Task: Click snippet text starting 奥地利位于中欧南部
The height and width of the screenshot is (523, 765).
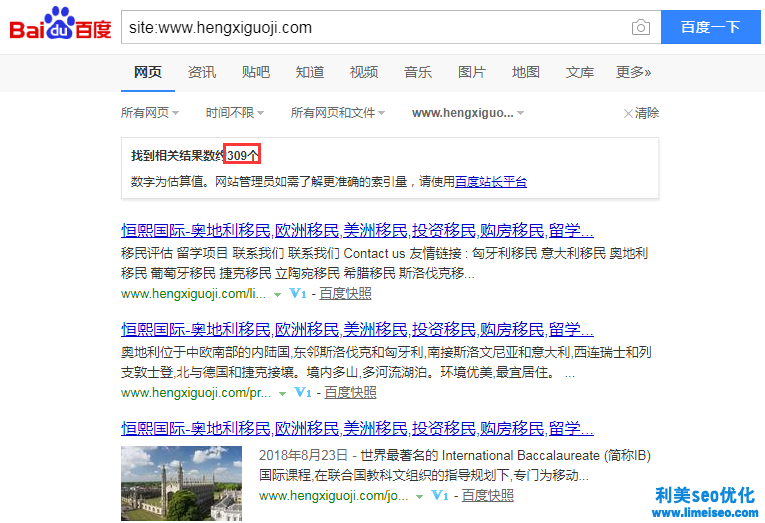Action: pyautogui.click(x=386, y=362)
